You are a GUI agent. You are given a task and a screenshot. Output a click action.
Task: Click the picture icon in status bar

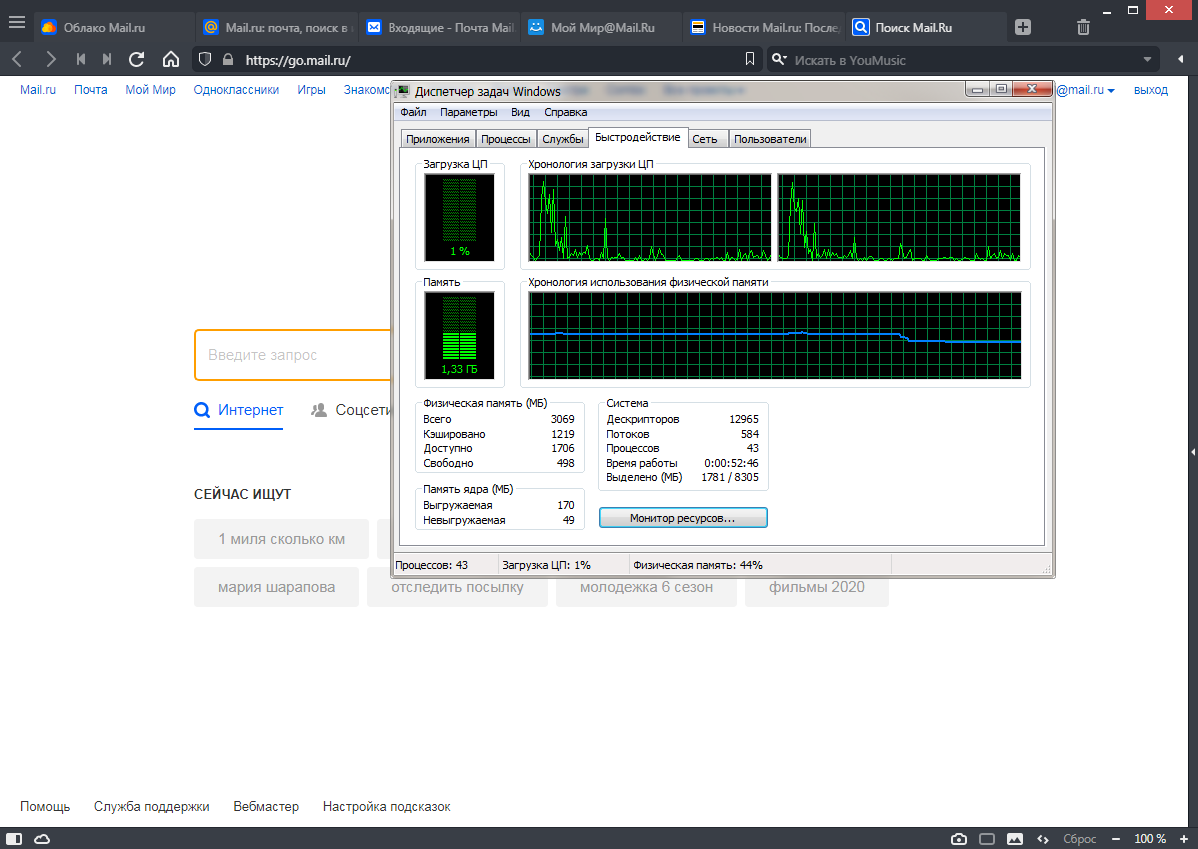coord(1015,839)
